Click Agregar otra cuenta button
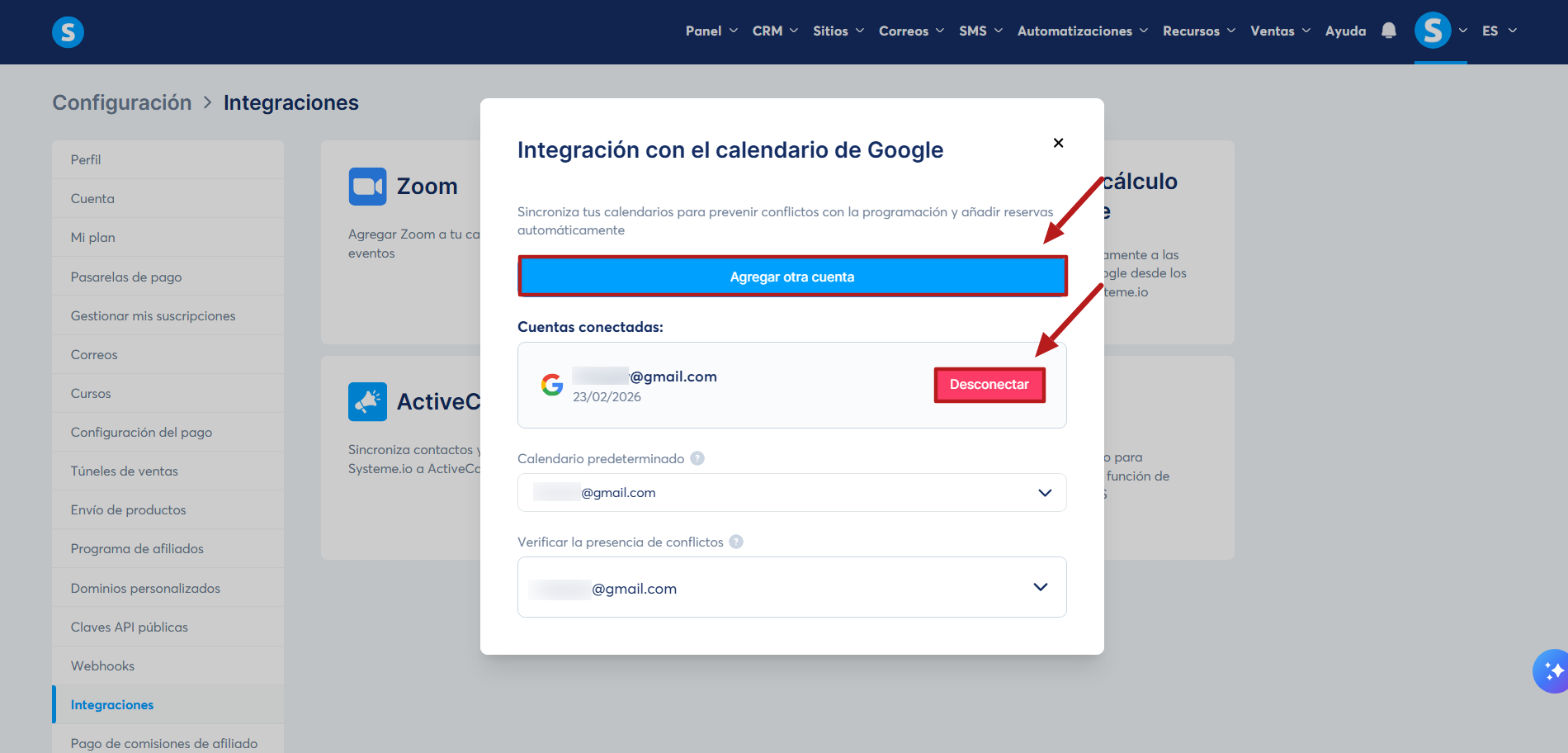The width and height of the screenshot is (1568, 753). (792, 277)
